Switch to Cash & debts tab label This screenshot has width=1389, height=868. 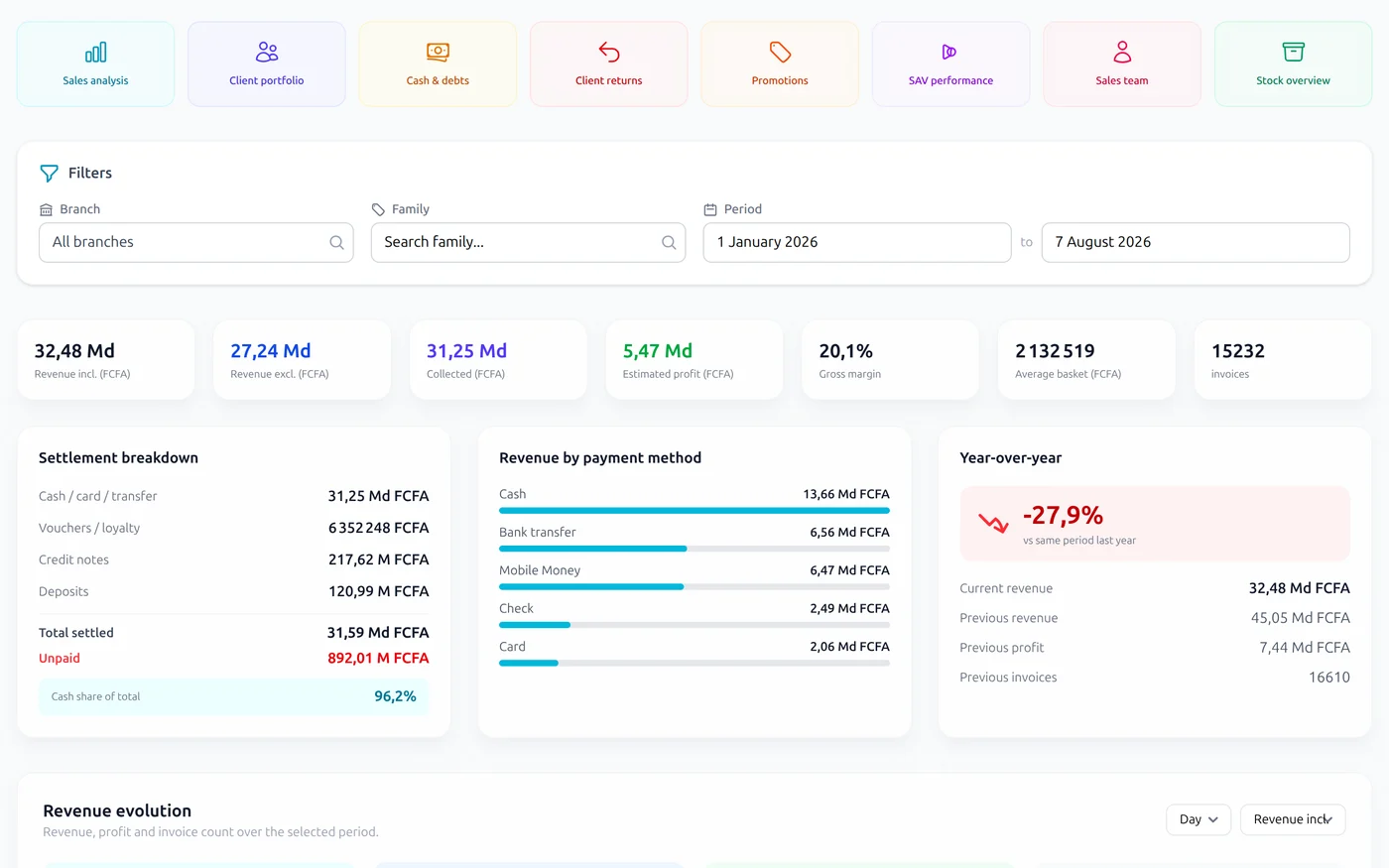click(x=438, y=80)
